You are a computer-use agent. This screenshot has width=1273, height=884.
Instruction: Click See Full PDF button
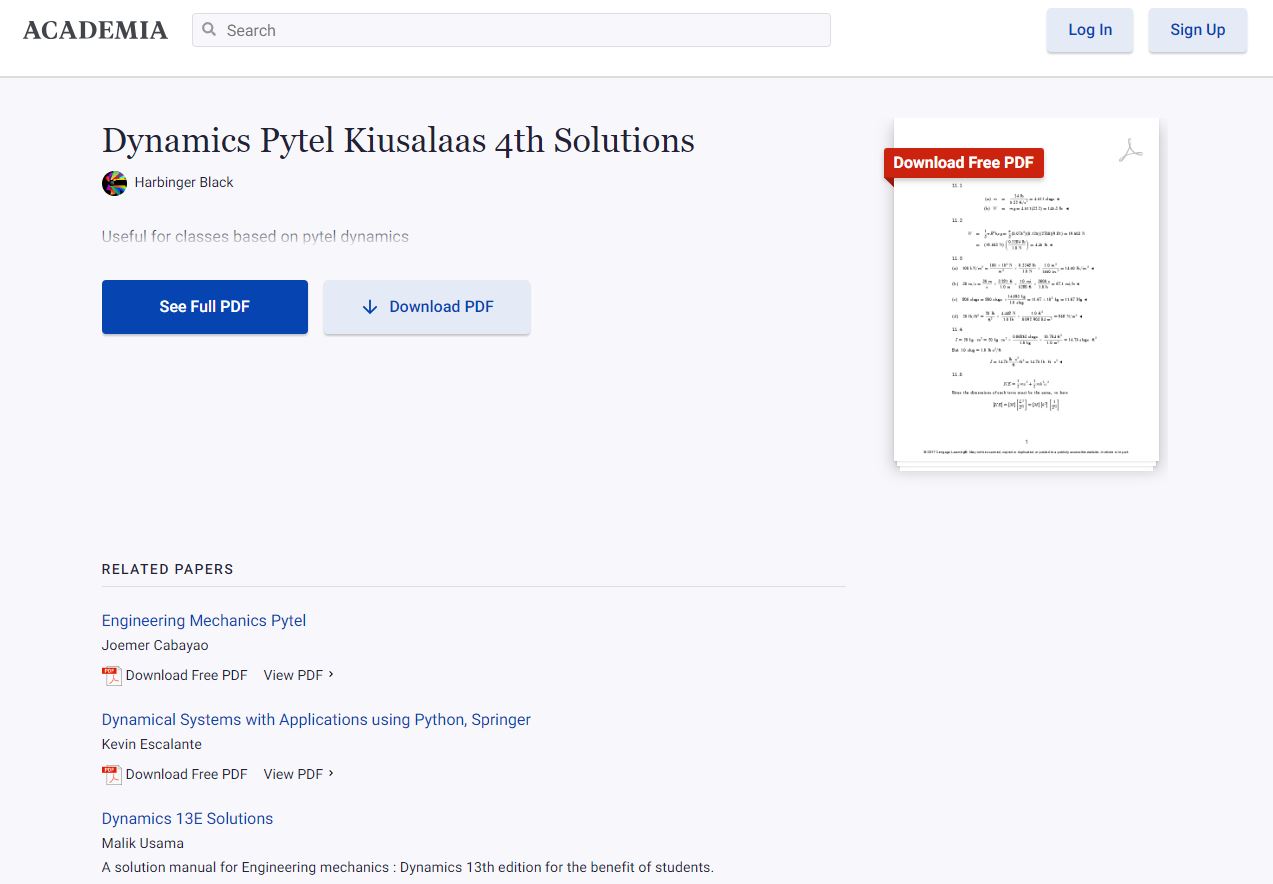click(205, 307)
